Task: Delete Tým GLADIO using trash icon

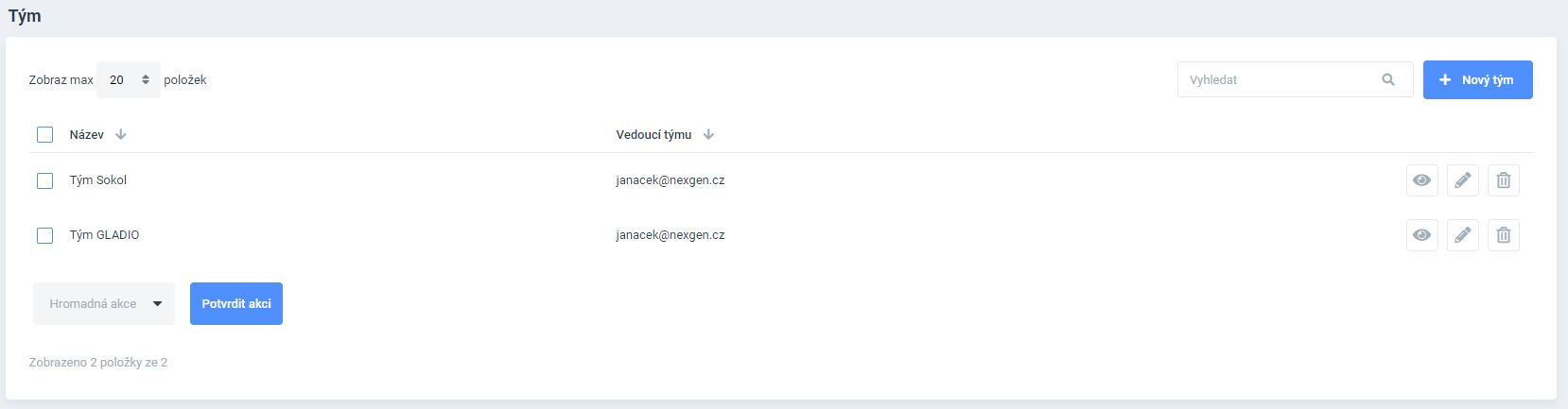Action: pyautogui.click(x=1503, y=235)
